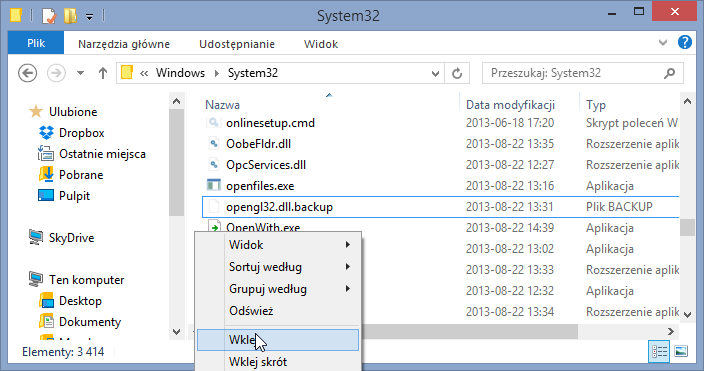Open the Widok context submenu
The height and width of the screenshot is (371, 704).
278,245
